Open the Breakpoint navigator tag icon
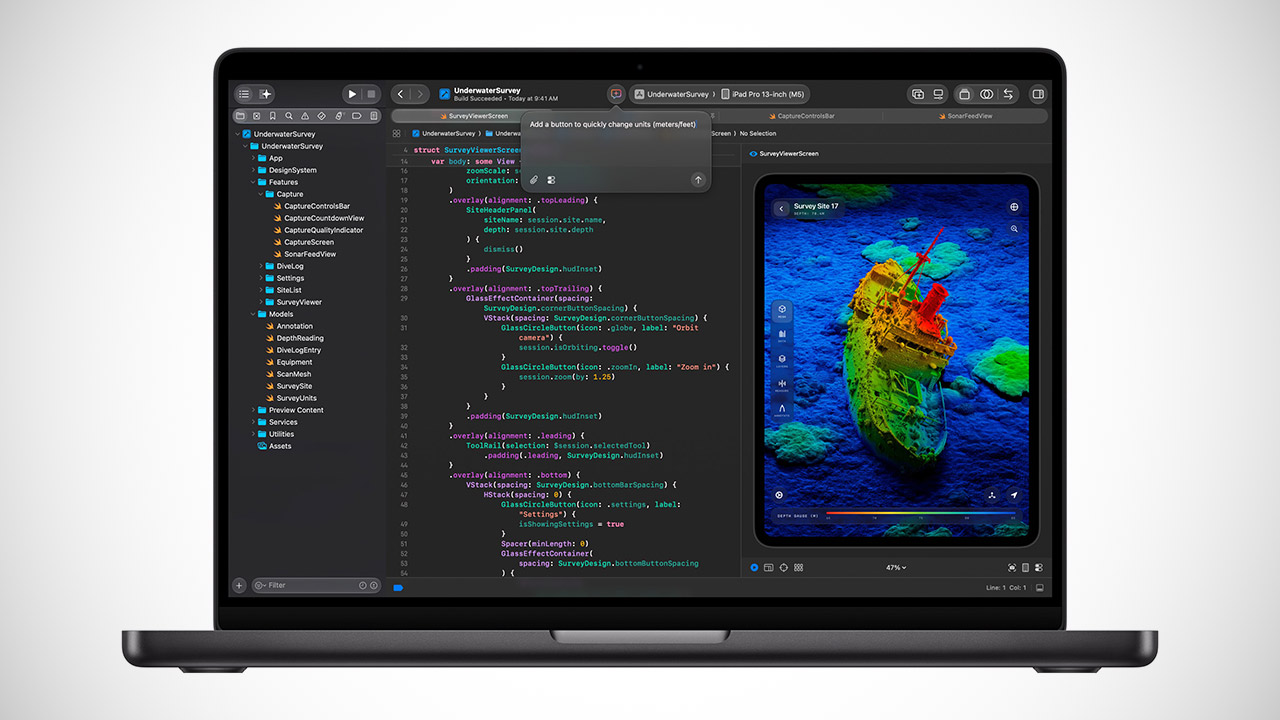The image size is (1280, 720). click(357, 116)
